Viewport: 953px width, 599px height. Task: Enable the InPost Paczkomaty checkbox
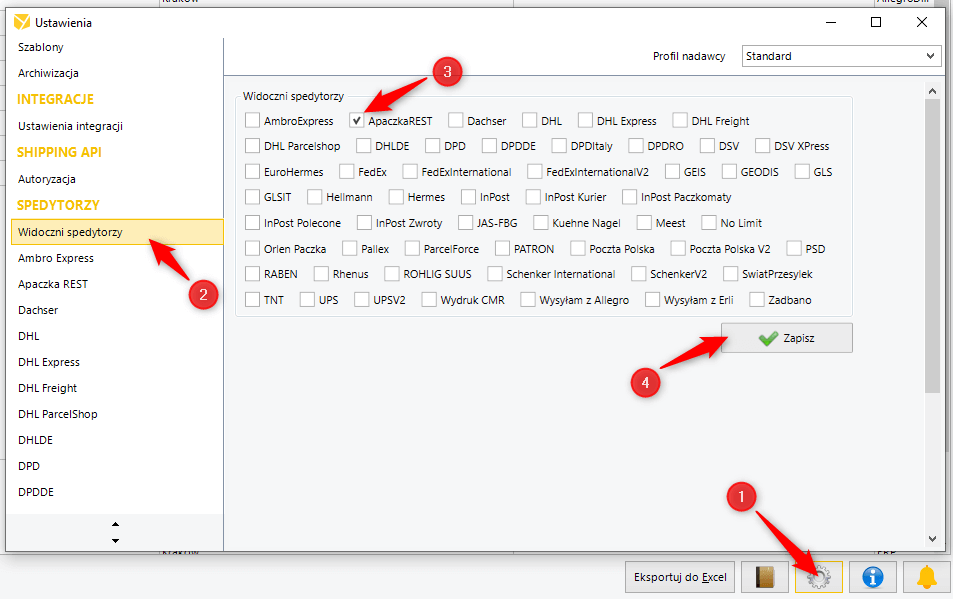631,197
